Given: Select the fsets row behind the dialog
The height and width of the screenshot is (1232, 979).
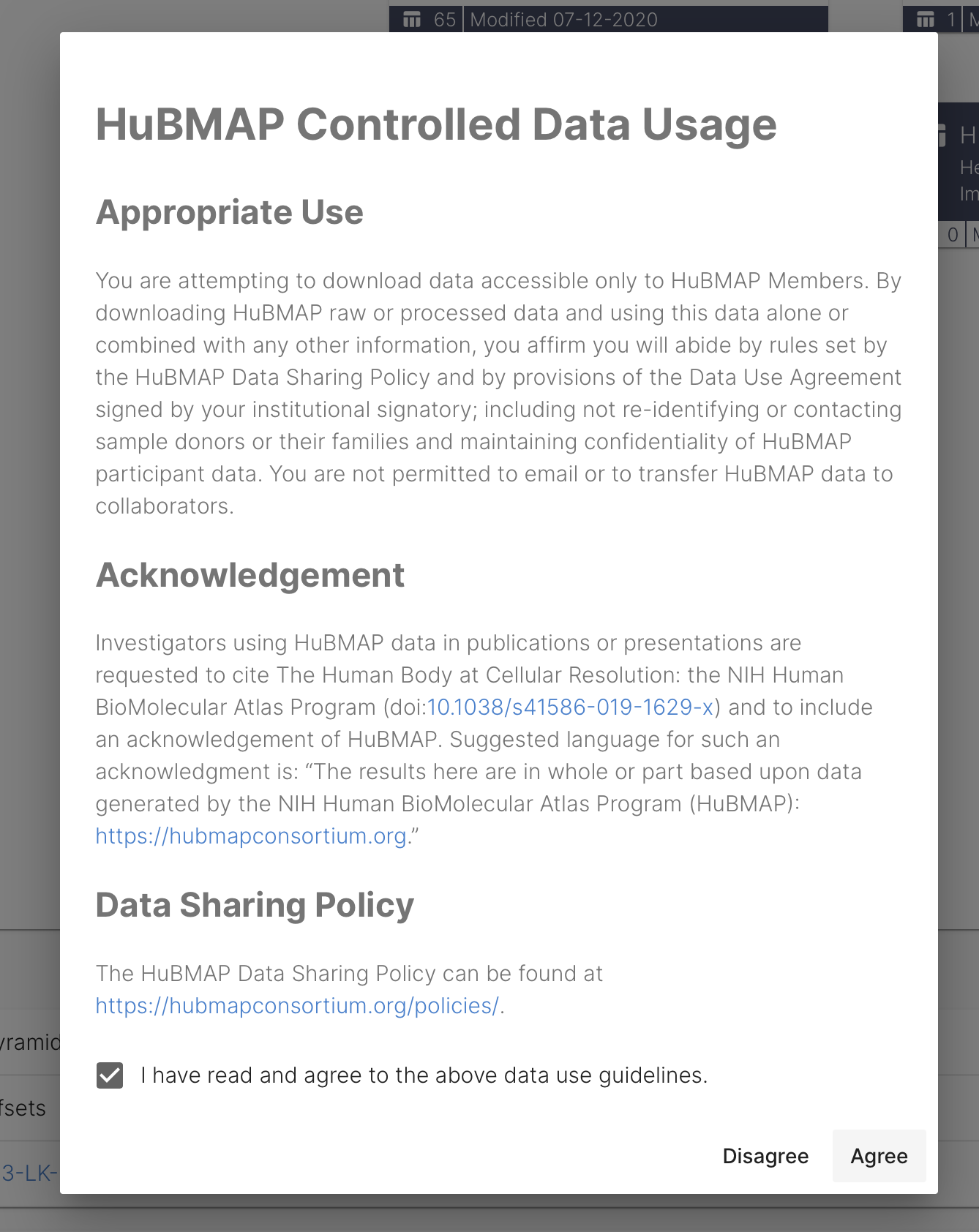Looking at the screenshot, I should (23, 1108).
